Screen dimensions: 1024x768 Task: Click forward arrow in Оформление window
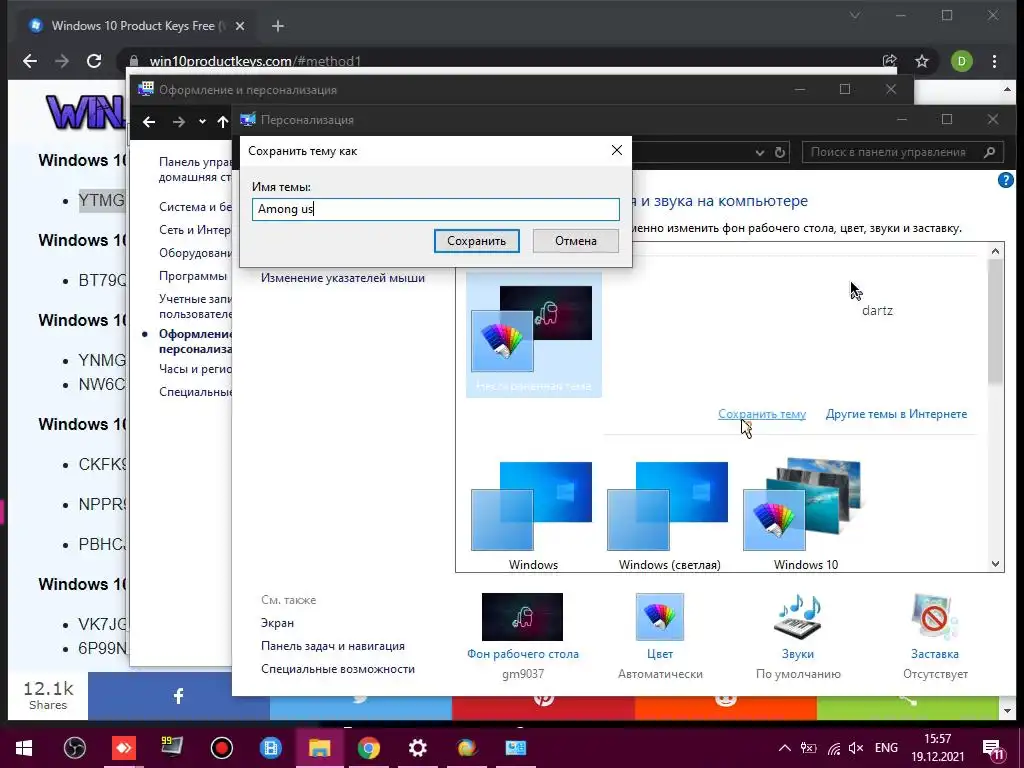point(178,122)
